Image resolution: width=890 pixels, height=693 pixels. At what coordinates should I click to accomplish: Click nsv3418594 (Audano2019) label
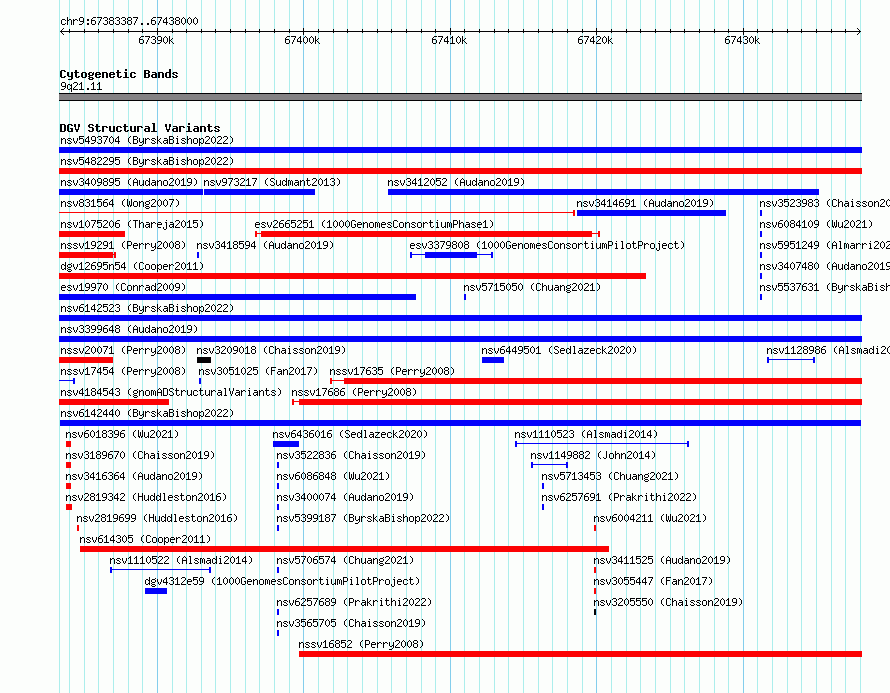[265, 245]
